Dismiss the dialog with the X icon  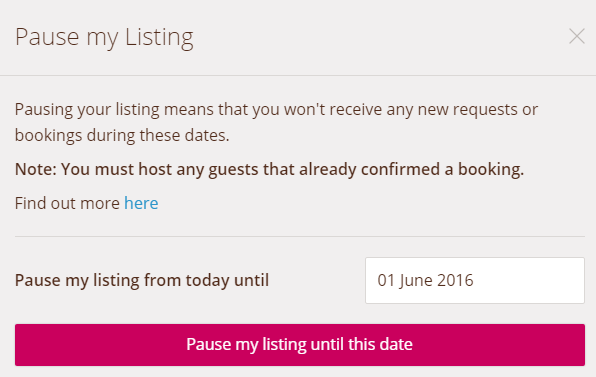point(577,36)
